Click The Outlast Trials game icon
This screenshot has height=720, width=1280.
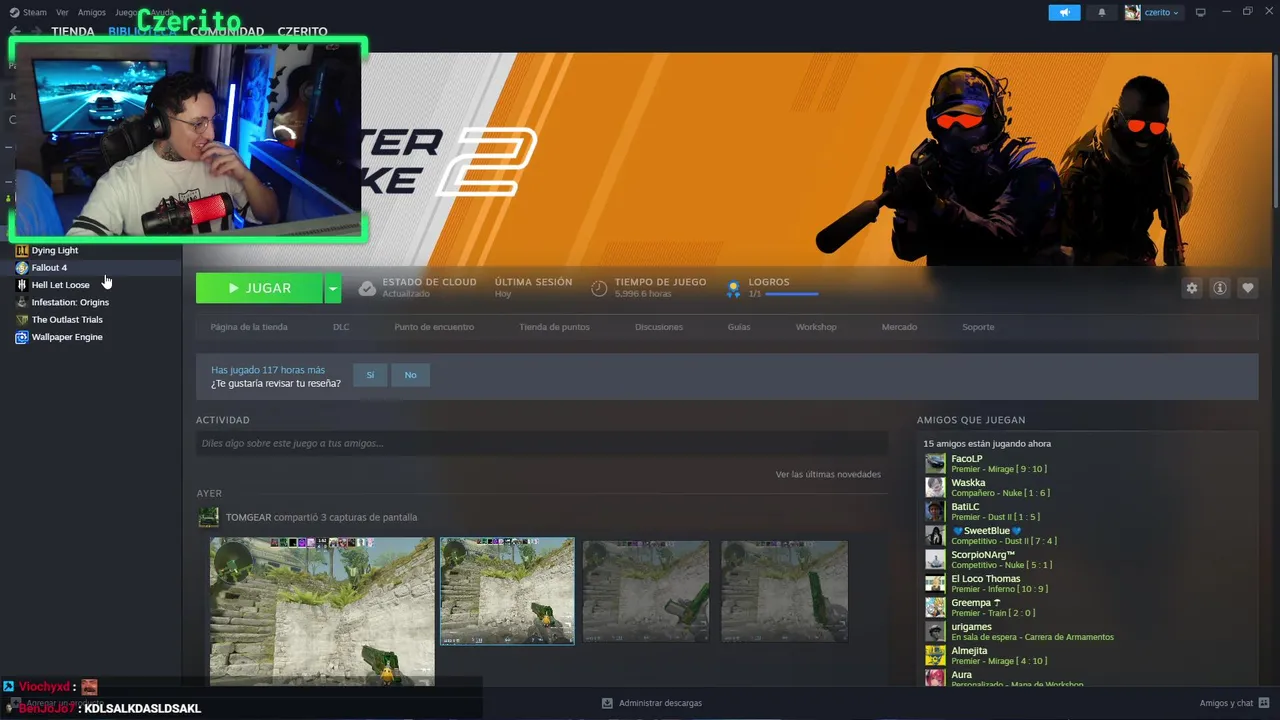22,320
